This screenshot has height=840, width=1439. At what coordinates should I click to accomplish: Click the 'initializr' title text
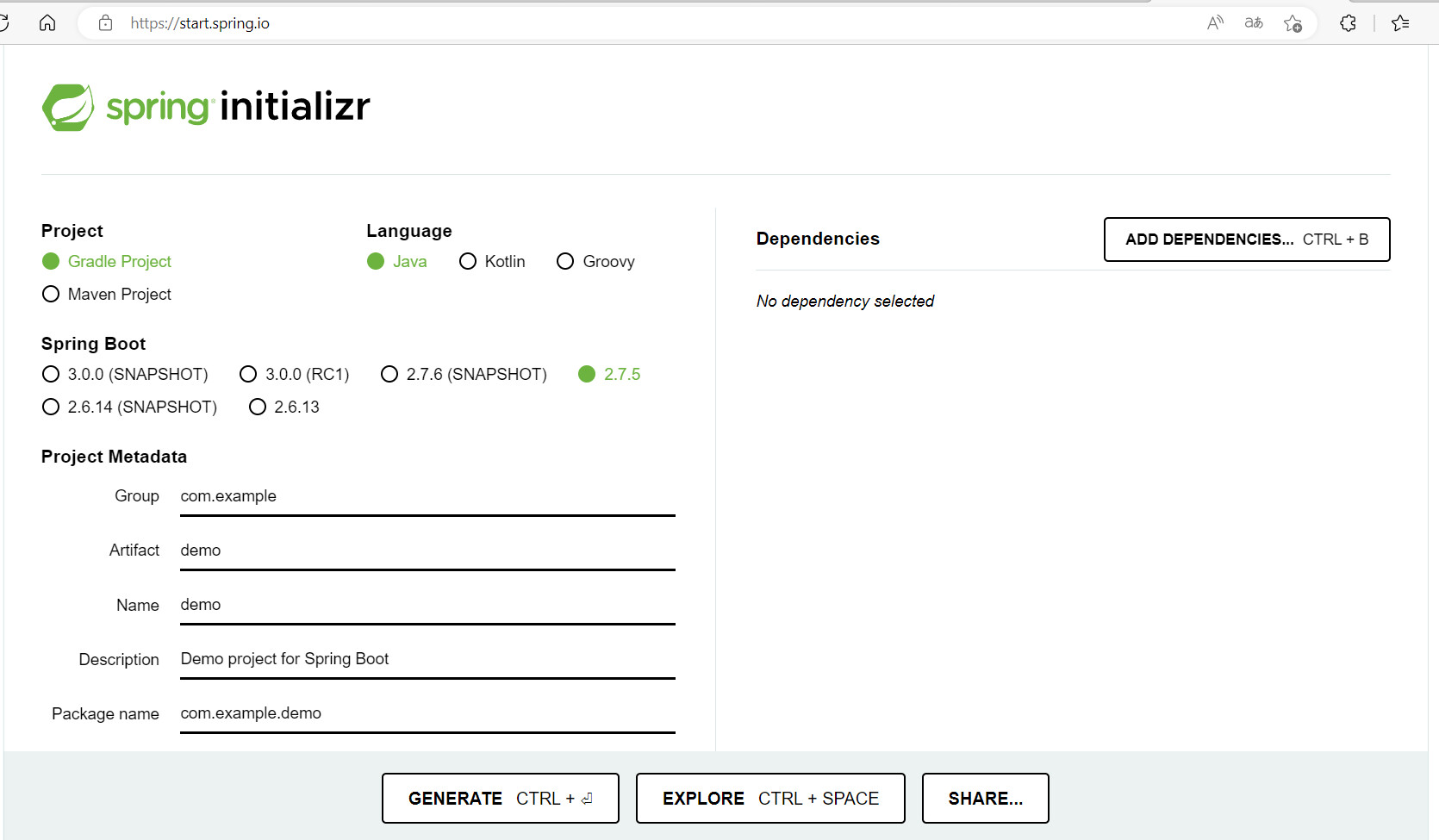click(296, 106)
